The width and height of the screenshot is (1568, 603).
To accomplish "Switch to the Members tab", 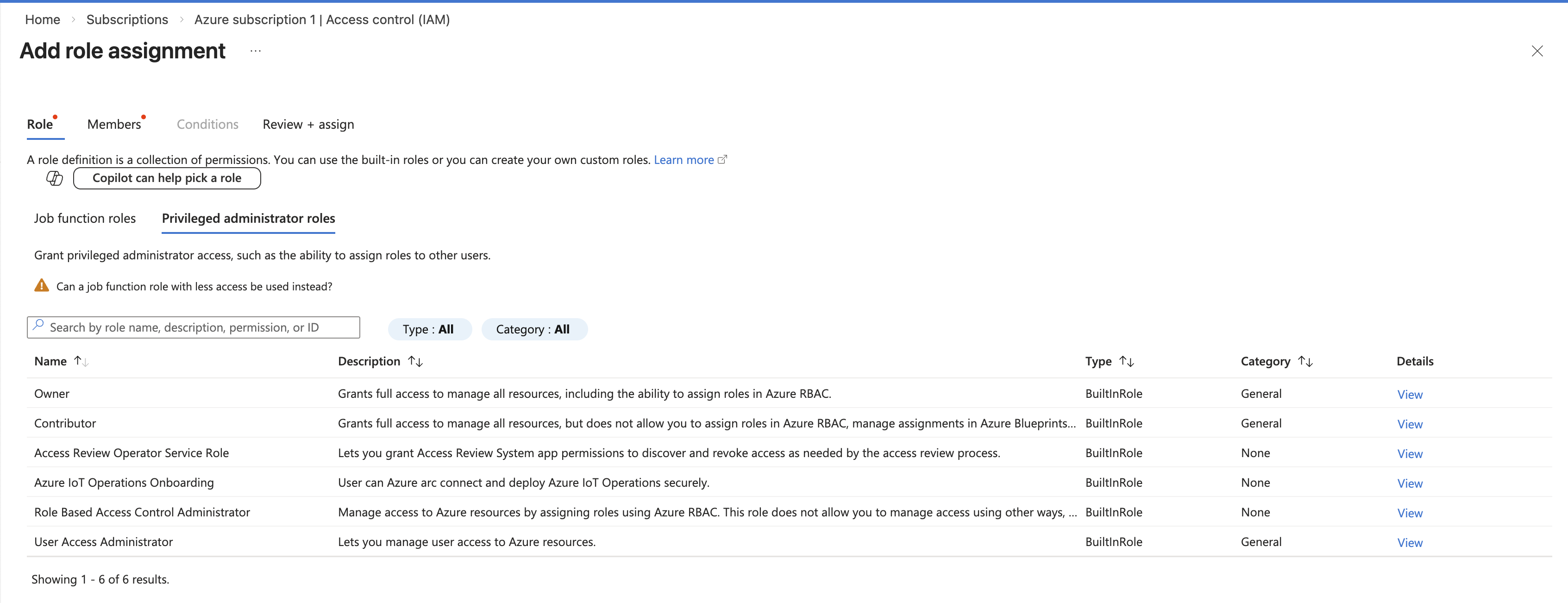I will pos(114,124).
